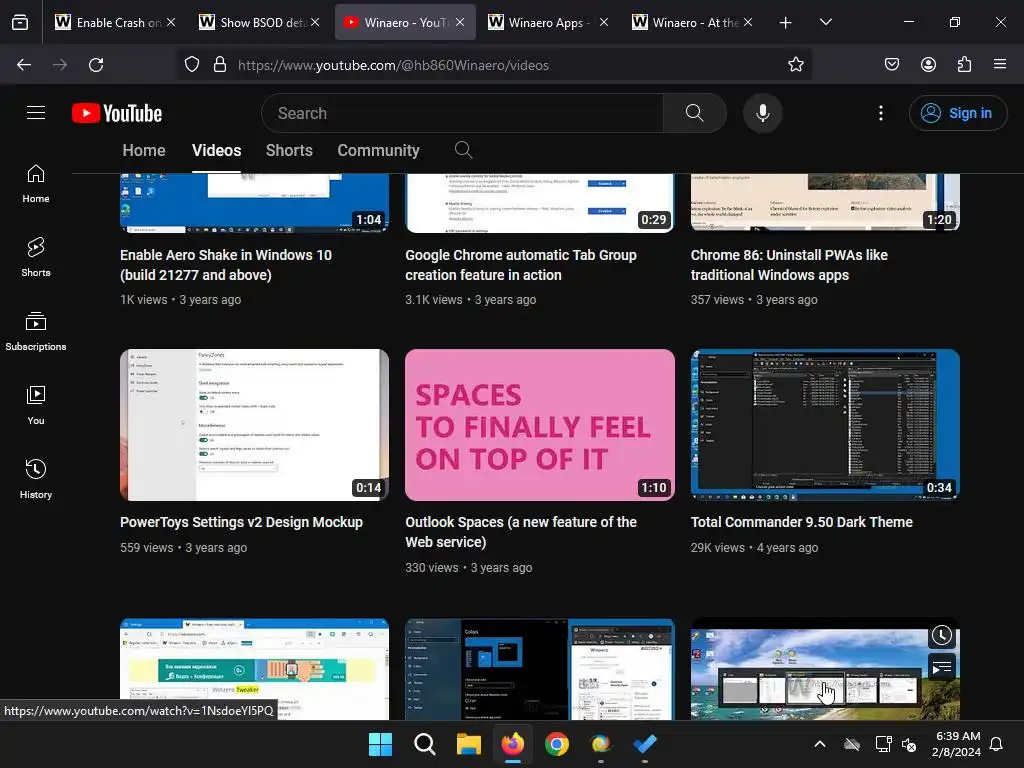Go back with the browser back arrow

(x=24, y=65)
